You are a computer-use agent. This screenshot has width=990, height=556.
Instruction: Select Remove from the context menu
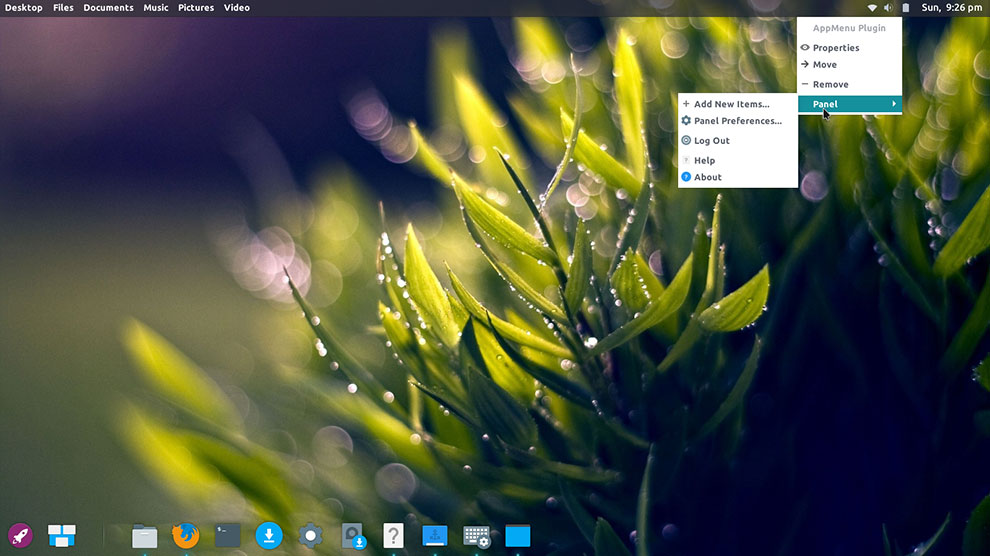tap(830, 85)
